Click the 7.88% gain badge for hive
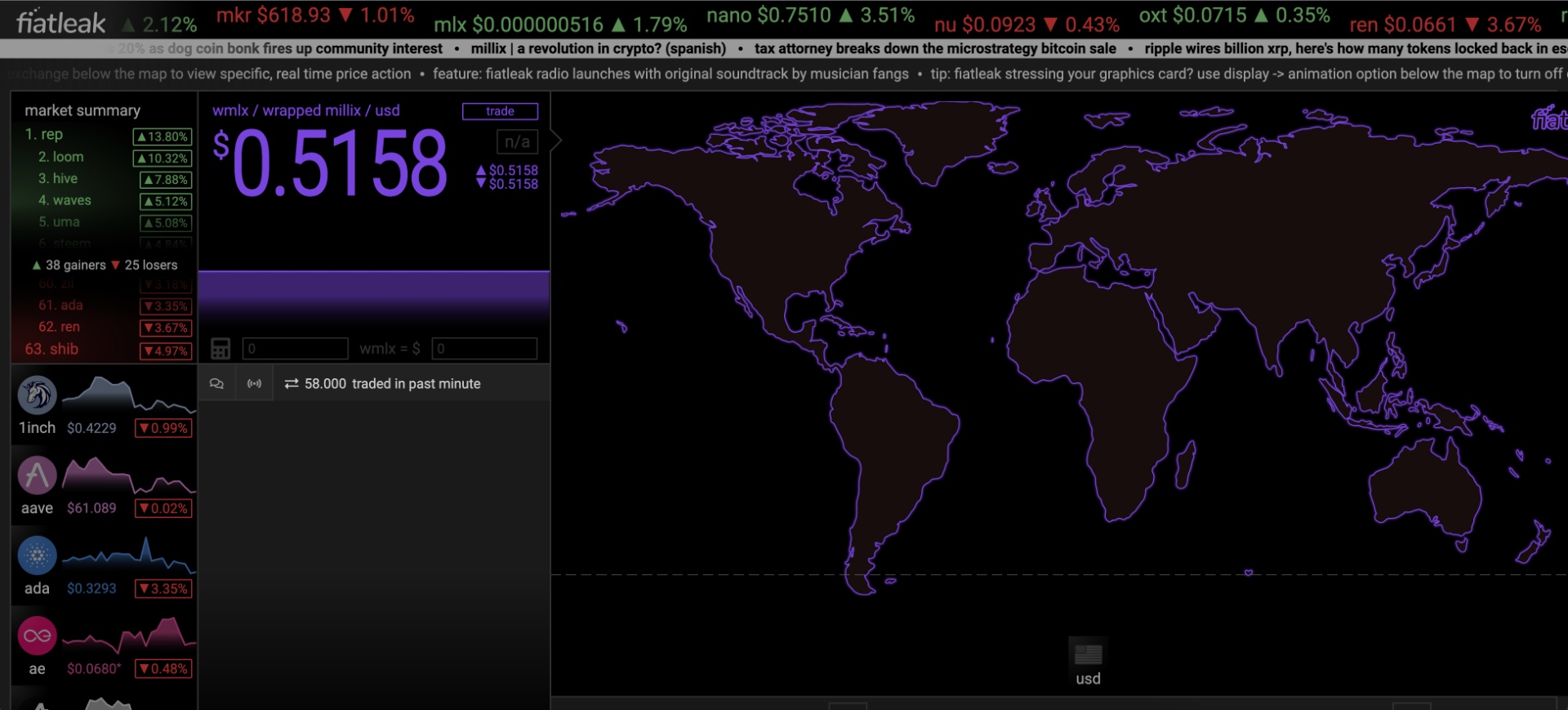Image resolution: width=1568 pixels, height=710 pixels. (x=166, y=180)
